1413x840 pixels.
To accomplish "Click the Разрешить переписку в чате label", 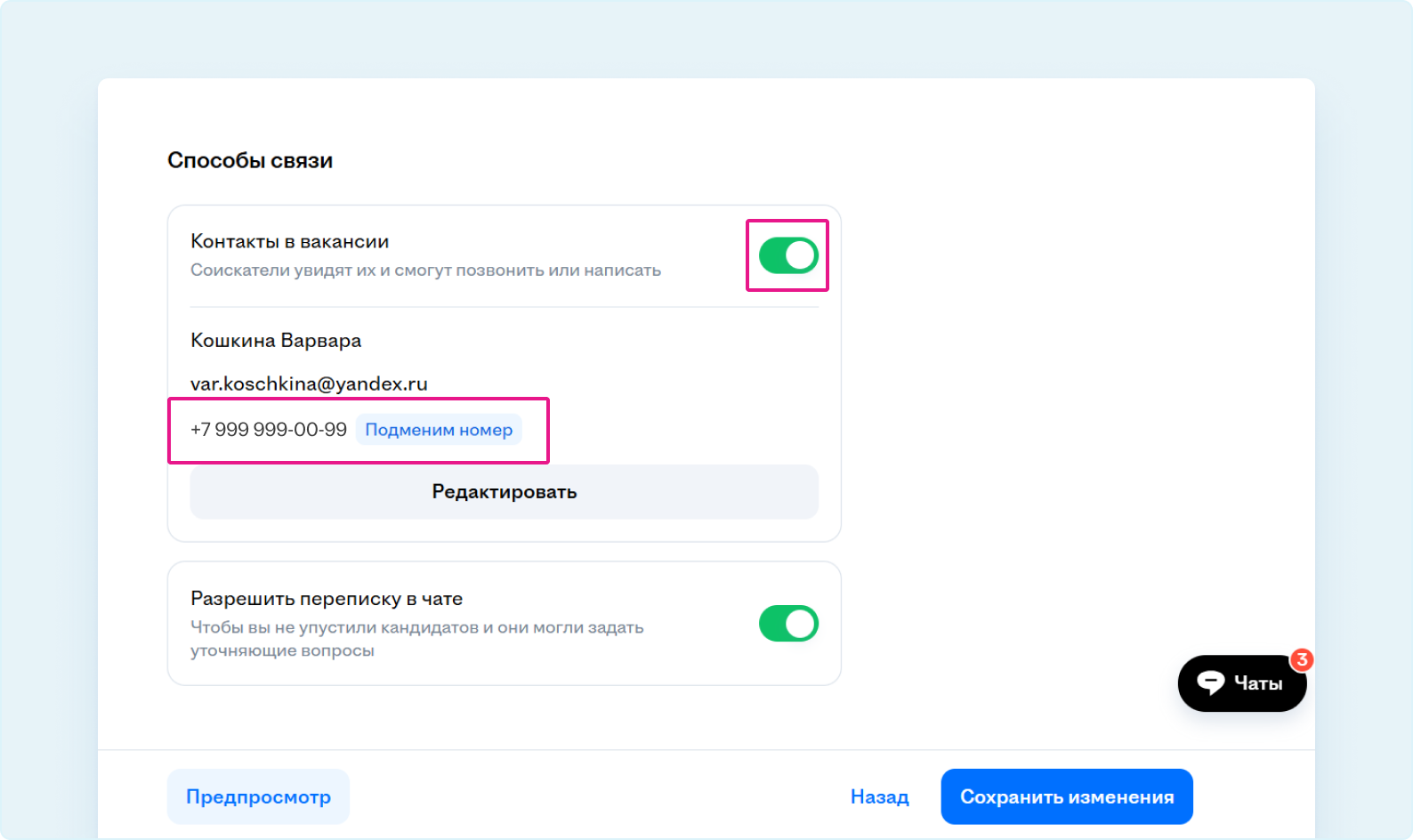I will [327, 599].
